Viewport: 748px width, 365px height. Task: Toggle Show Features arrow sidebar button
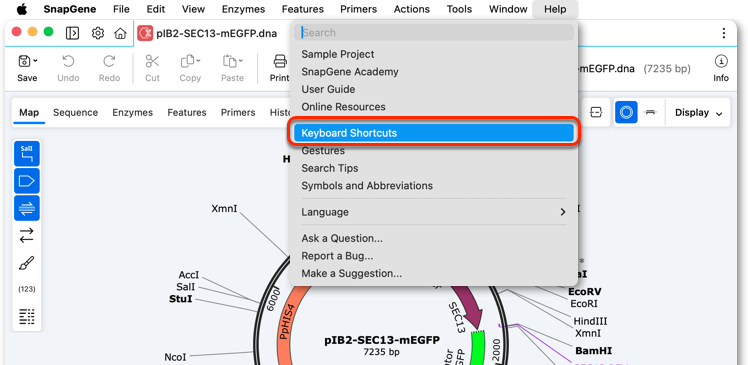pos(27,181)
